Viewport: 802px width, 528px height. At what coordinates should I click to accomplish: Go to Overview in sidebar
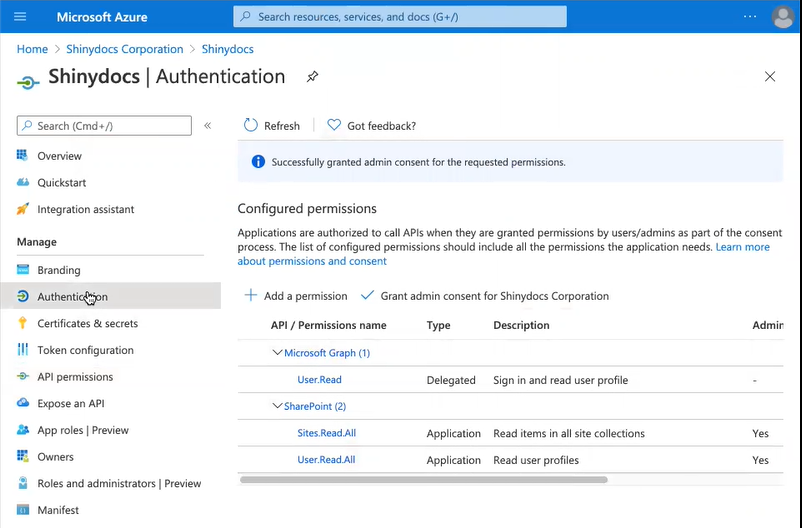point(59,156)
